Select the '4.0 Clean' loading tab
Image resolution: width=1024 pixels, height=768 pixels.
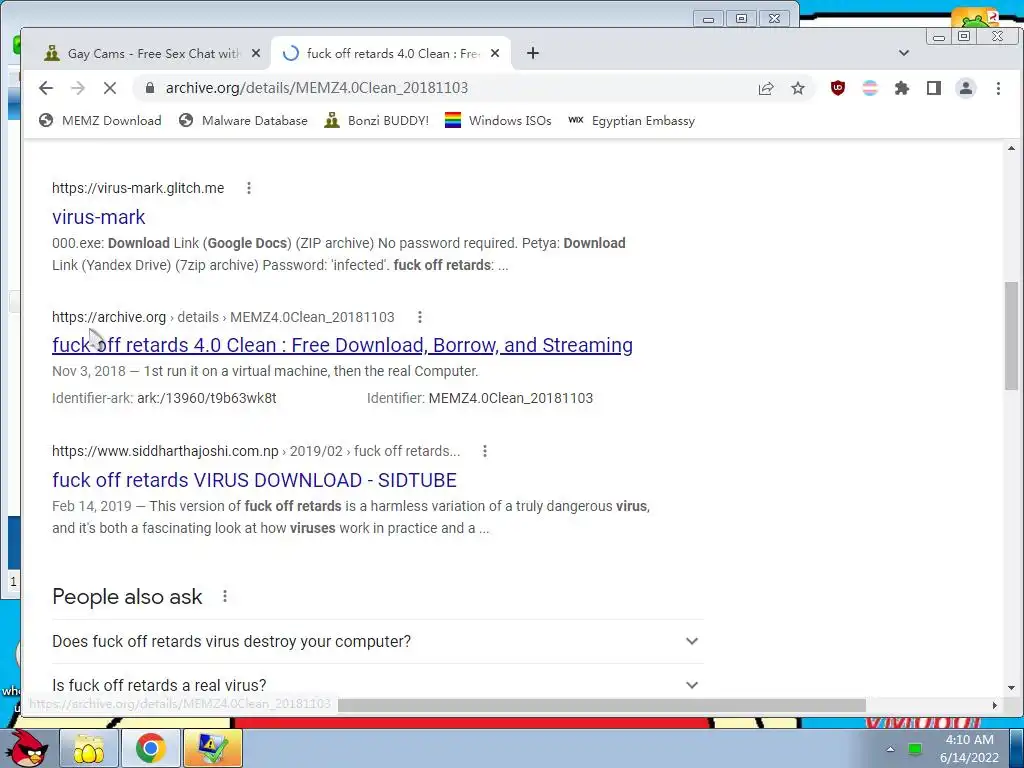tap(391, 54)
